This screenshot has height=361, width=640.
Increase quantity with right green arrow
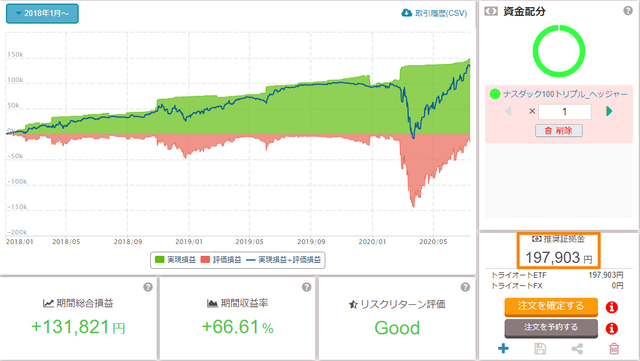pyautogui.click(x=609, y=111)
